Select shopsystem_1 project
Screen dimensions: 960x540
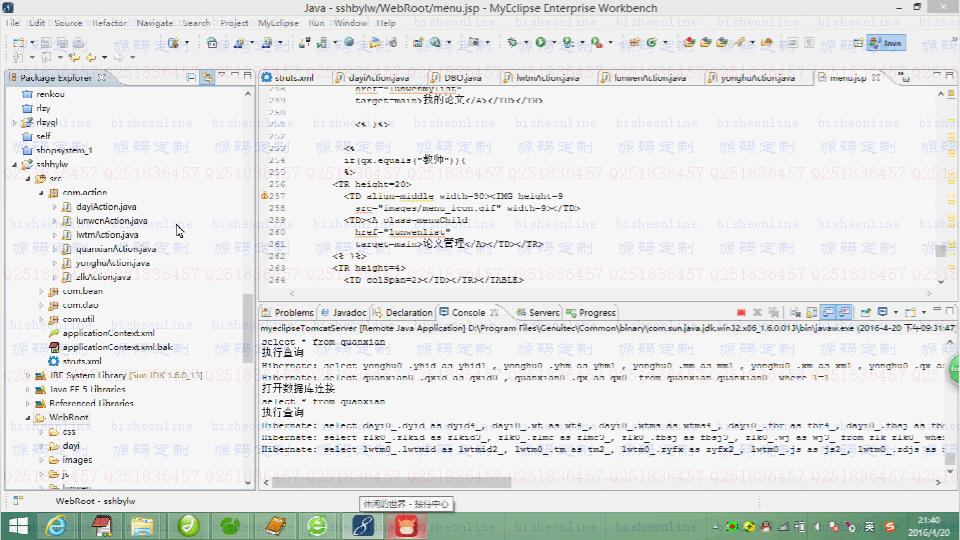click(64, 150)
